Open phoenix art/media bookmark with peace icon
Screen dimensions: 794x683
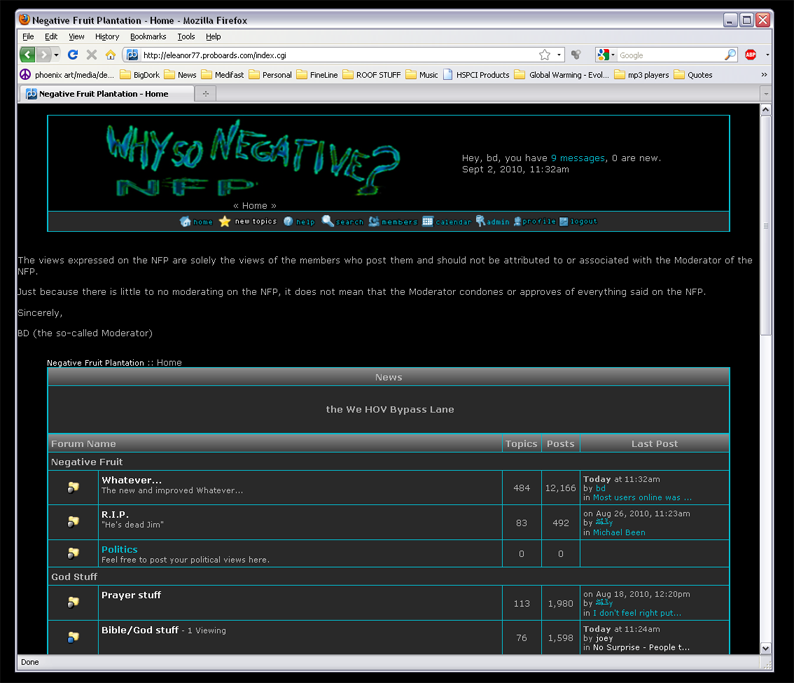coord(67,75)
